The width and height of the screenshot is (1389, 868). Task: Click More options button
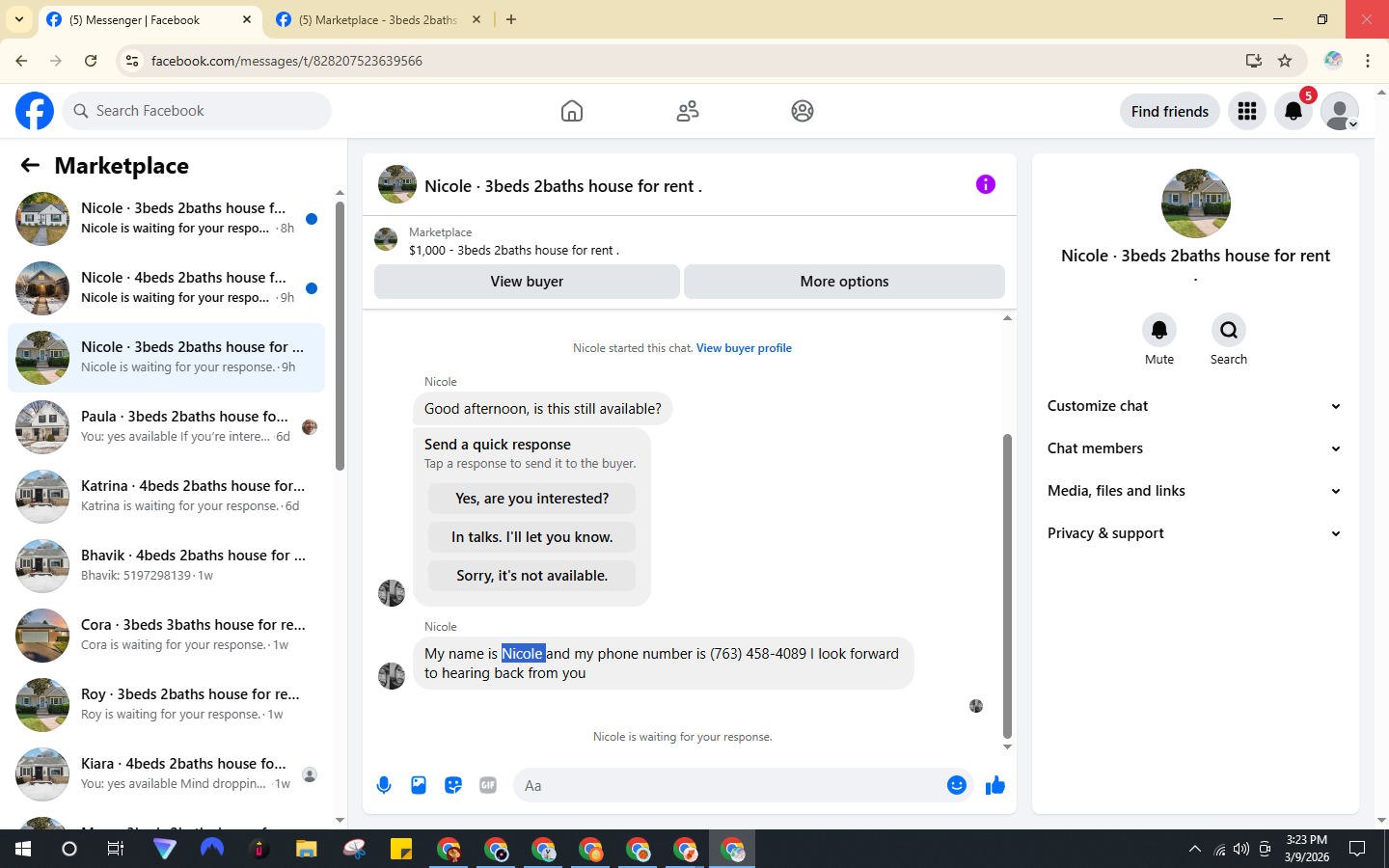(844, 282)
